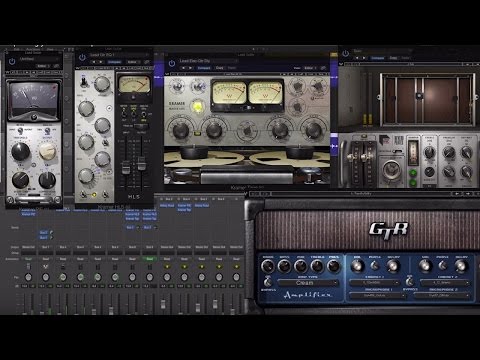The width and height of the screenshot is (480, 360).
Task: Click the Compare button in chamber plugin header
Action: coord(378,58)
